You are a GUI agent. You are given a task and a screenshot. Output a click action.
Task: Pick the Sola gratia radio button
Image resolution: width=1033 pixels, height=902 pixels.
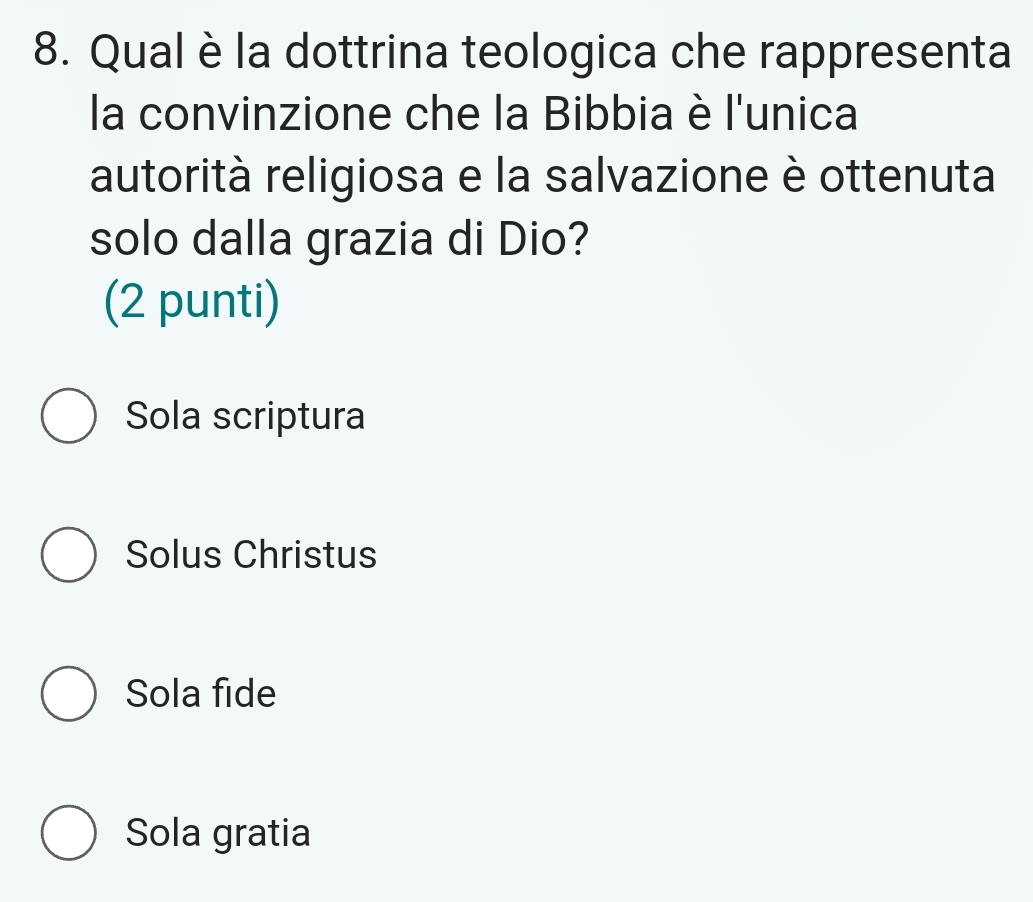(x=70, y=833)
